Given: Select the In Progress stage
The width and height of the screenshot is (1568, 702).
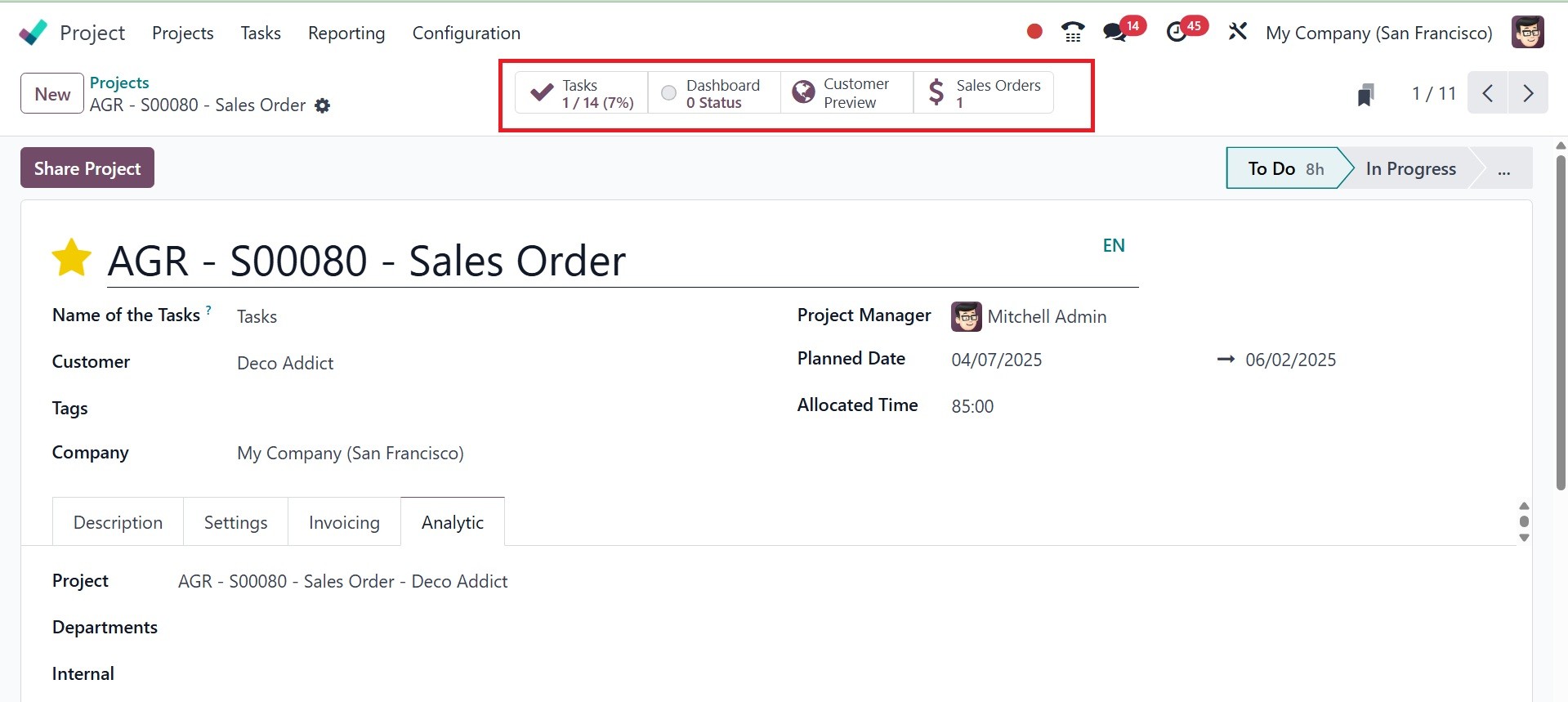Looking at the screenshot, I should (x=1411, y=168).
